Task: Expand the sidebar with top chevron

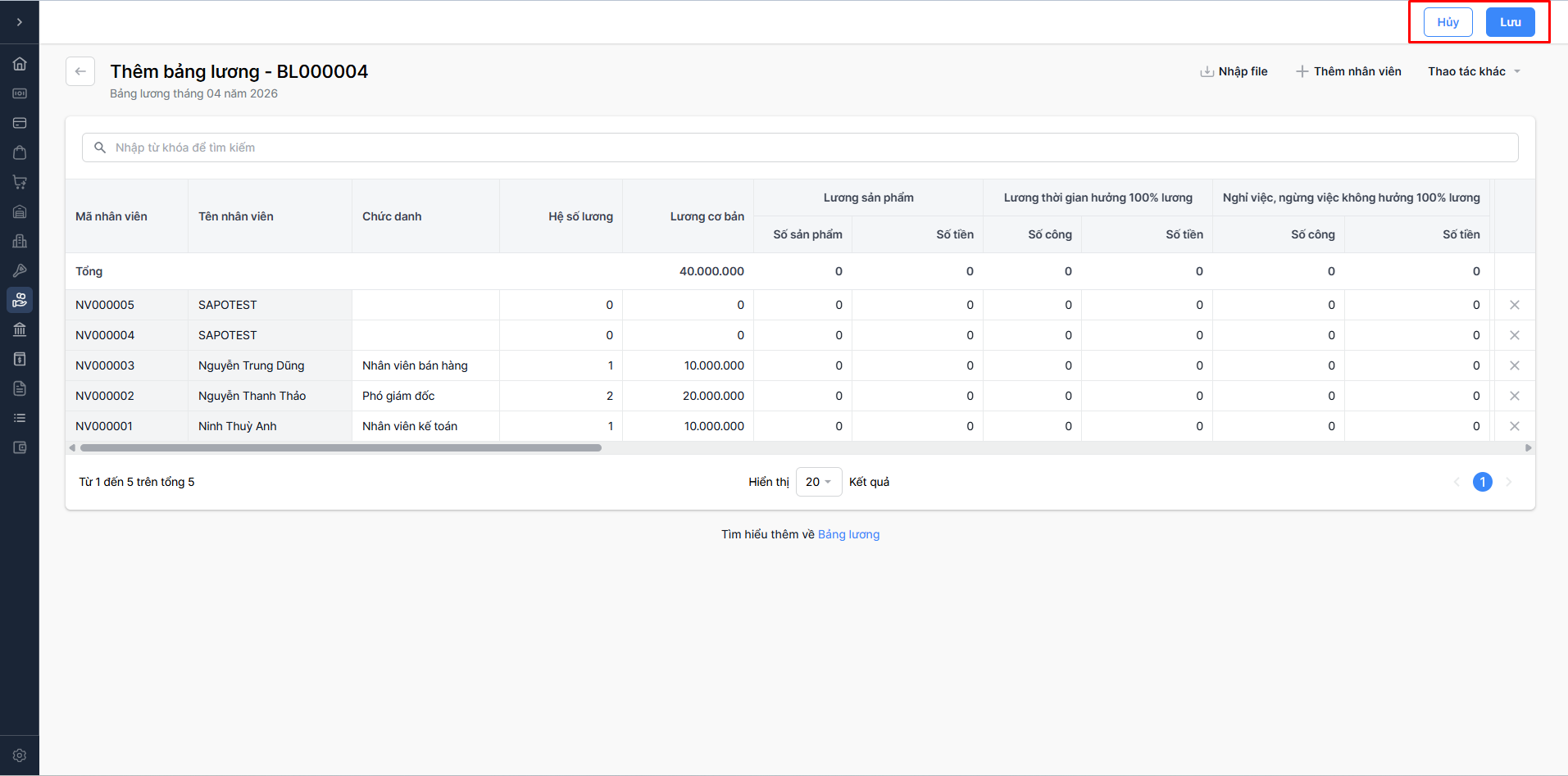Action: [x=20, y=22]
